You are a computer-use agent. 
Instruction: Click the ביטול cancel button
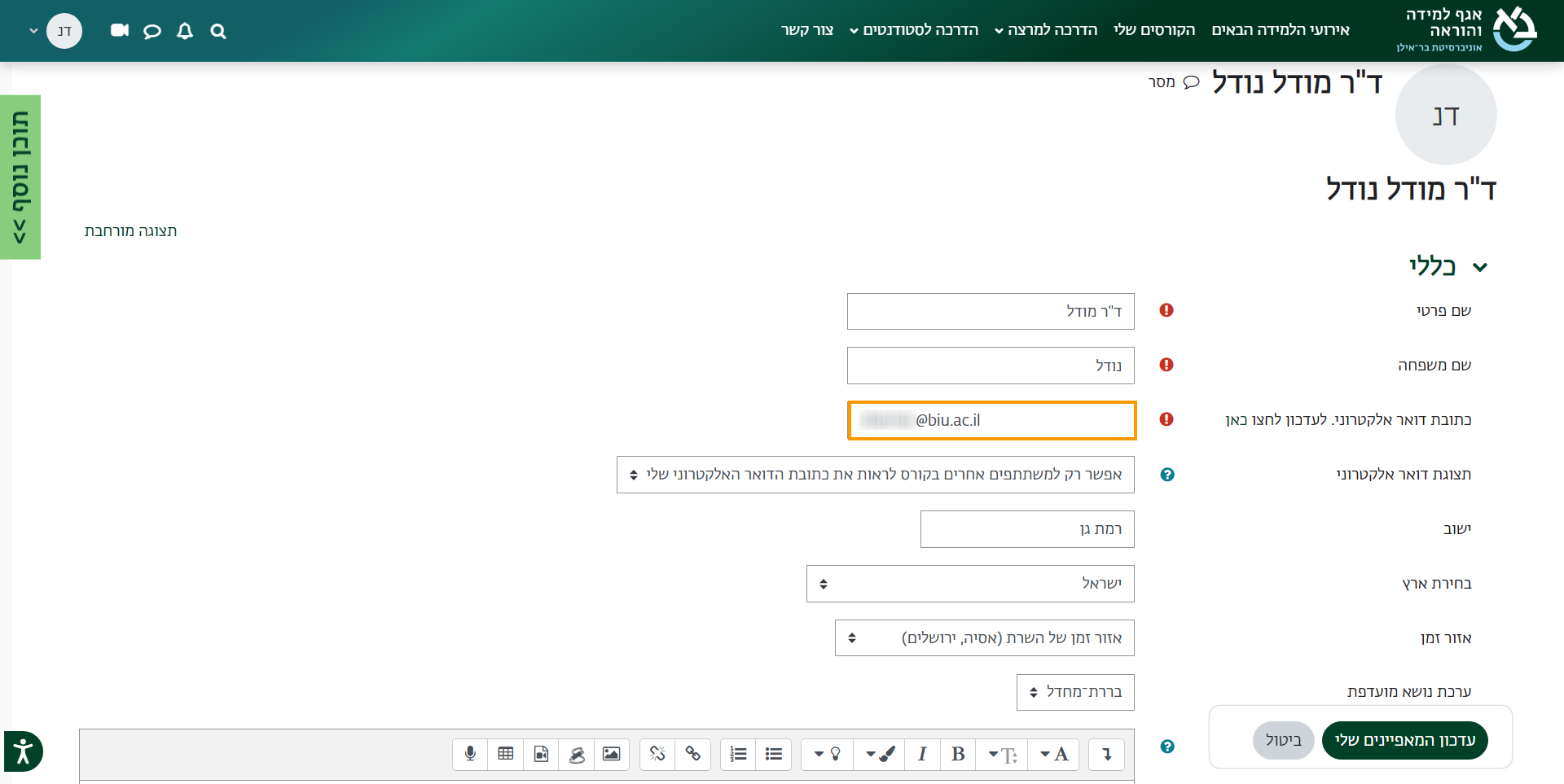click(x=1283, y=740)
